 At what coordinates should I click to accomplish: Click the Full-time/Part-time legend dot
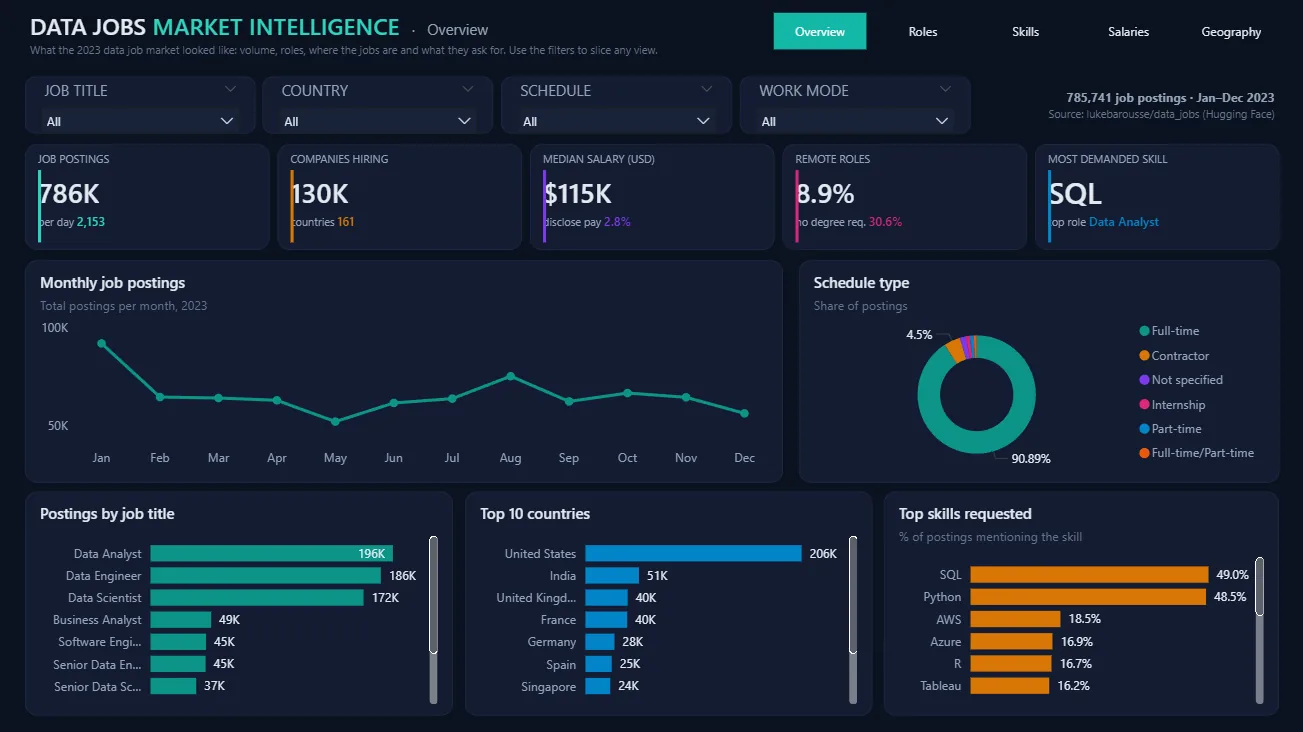click(1144, 453)
